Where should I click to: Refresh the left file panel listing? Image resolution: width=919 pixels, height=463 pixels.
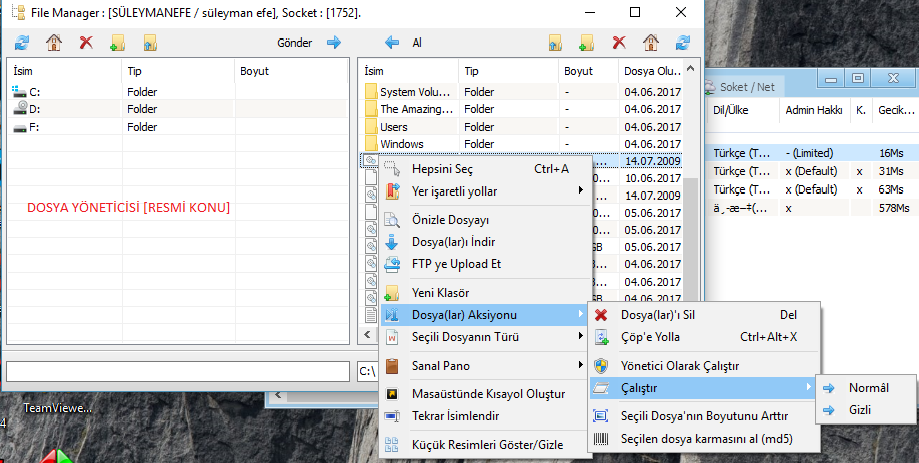(22, 42)
